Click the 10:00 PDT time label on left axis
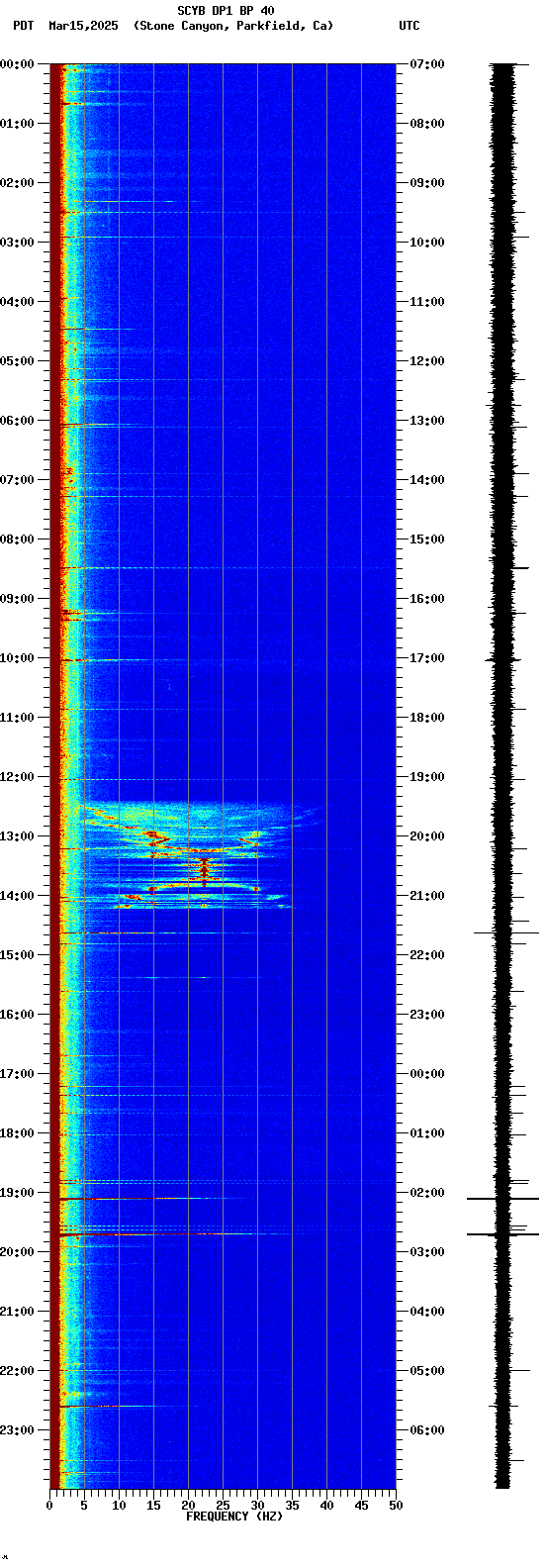The width and height of the screenshot is (546, 1568). click(18, 658)
